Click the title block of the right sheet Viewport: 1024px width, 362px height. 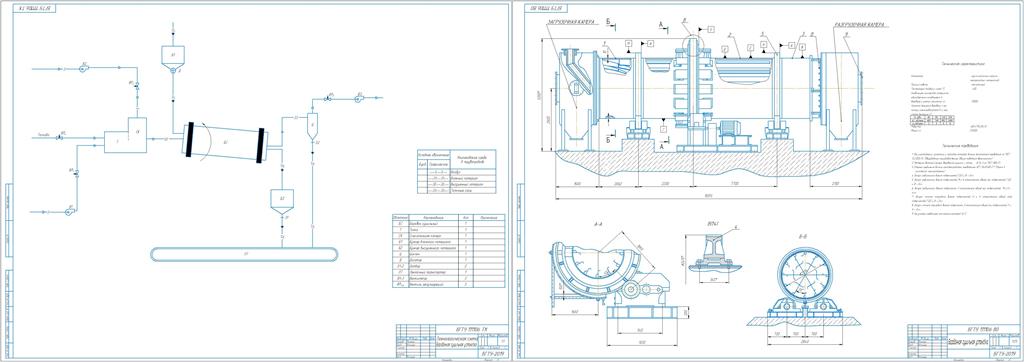point(963,340)
